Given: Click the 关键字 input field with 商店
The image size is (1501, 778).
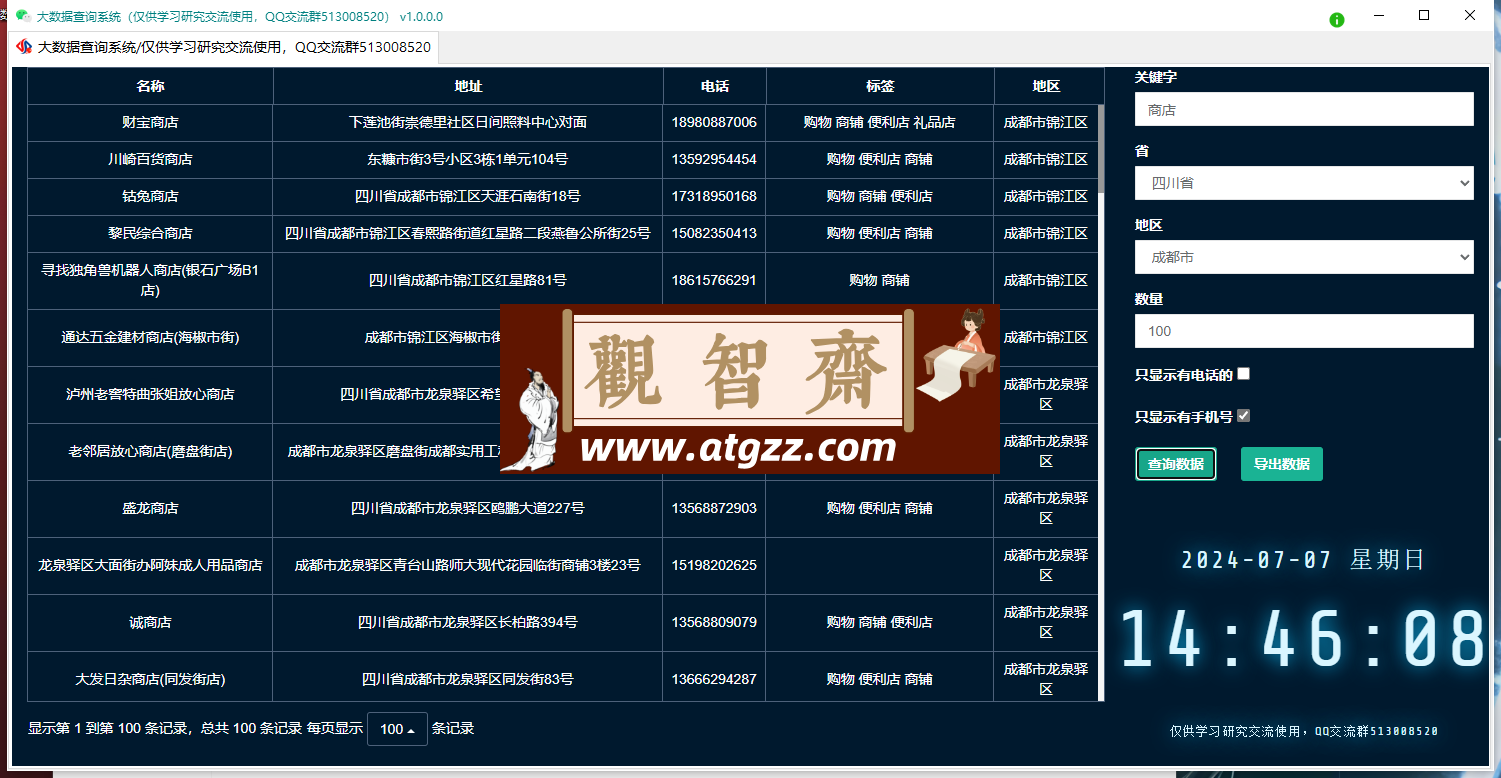Looking at the screenshot, I should coord(1304,110).
